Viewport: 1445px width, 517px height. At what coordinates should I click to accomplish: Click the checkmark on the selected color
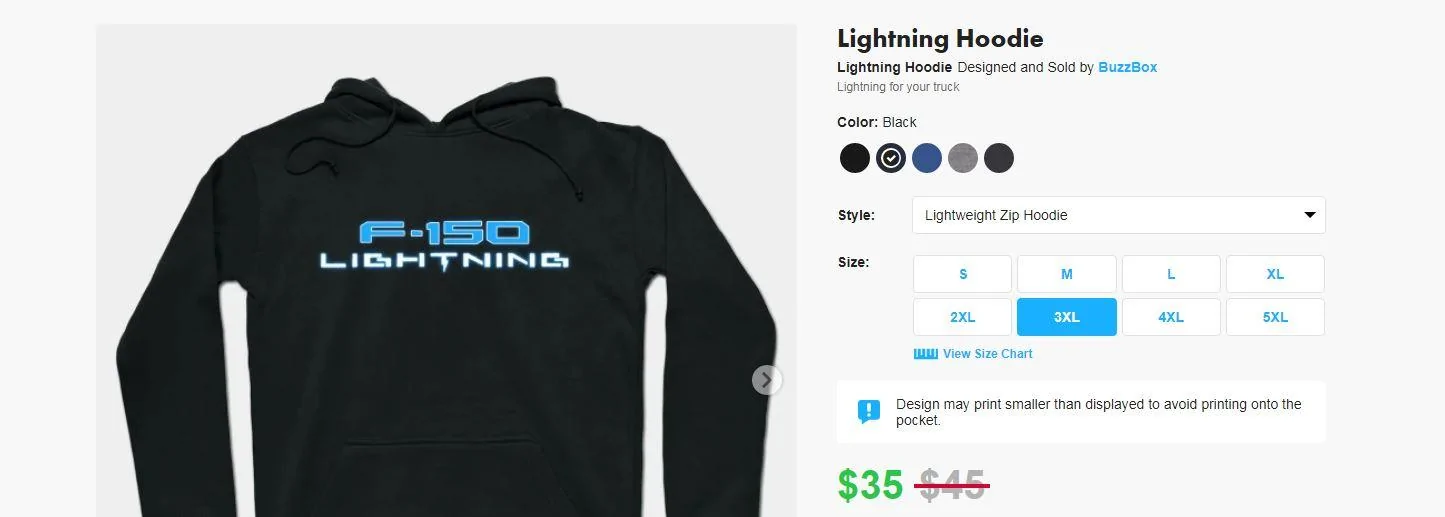pyautogui.click(x=891, y=158)
